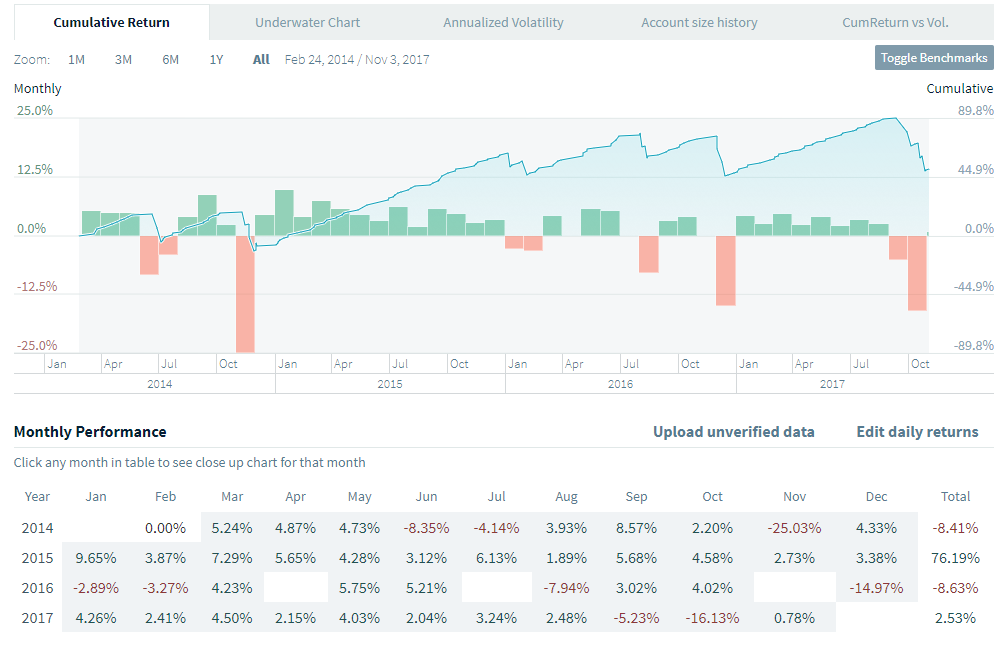The width and height of the screenshot is (1007, 645).
Task: Click the Toggle Benchmarks button
Action: (934, 58)
